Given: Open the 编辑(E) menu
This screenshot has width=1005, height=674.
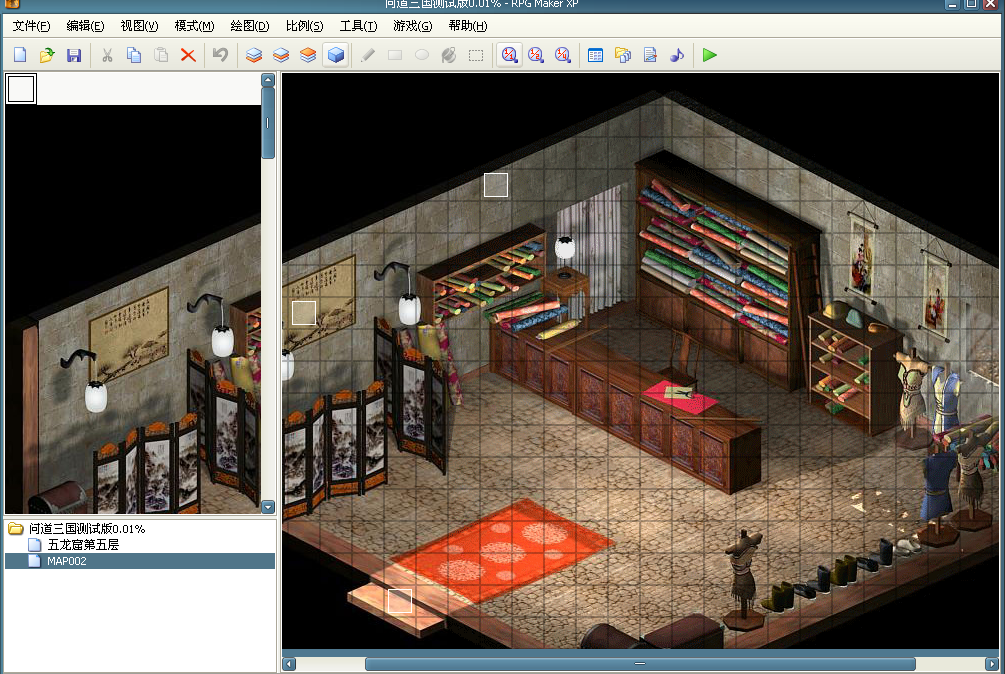Looking at the screenshot, I should 85,26.
